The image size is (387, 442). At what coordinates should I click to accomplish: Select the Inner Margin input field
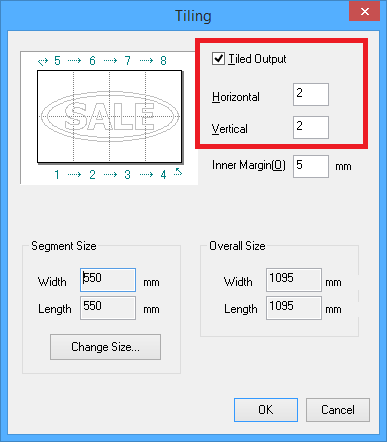[x=311, y=166]
